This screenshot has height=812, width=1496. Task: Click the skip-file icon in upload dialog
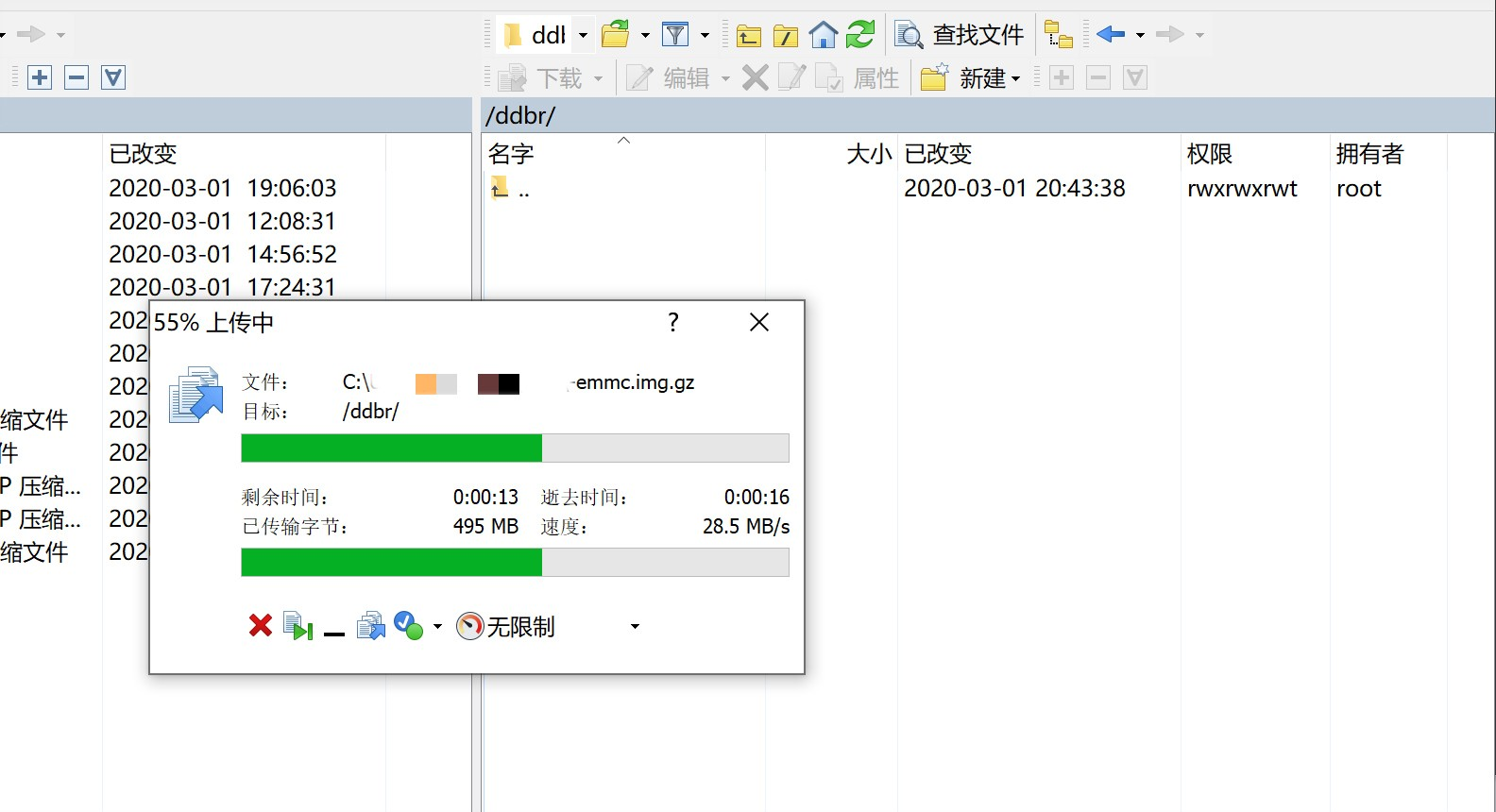(x=298, y=626)
